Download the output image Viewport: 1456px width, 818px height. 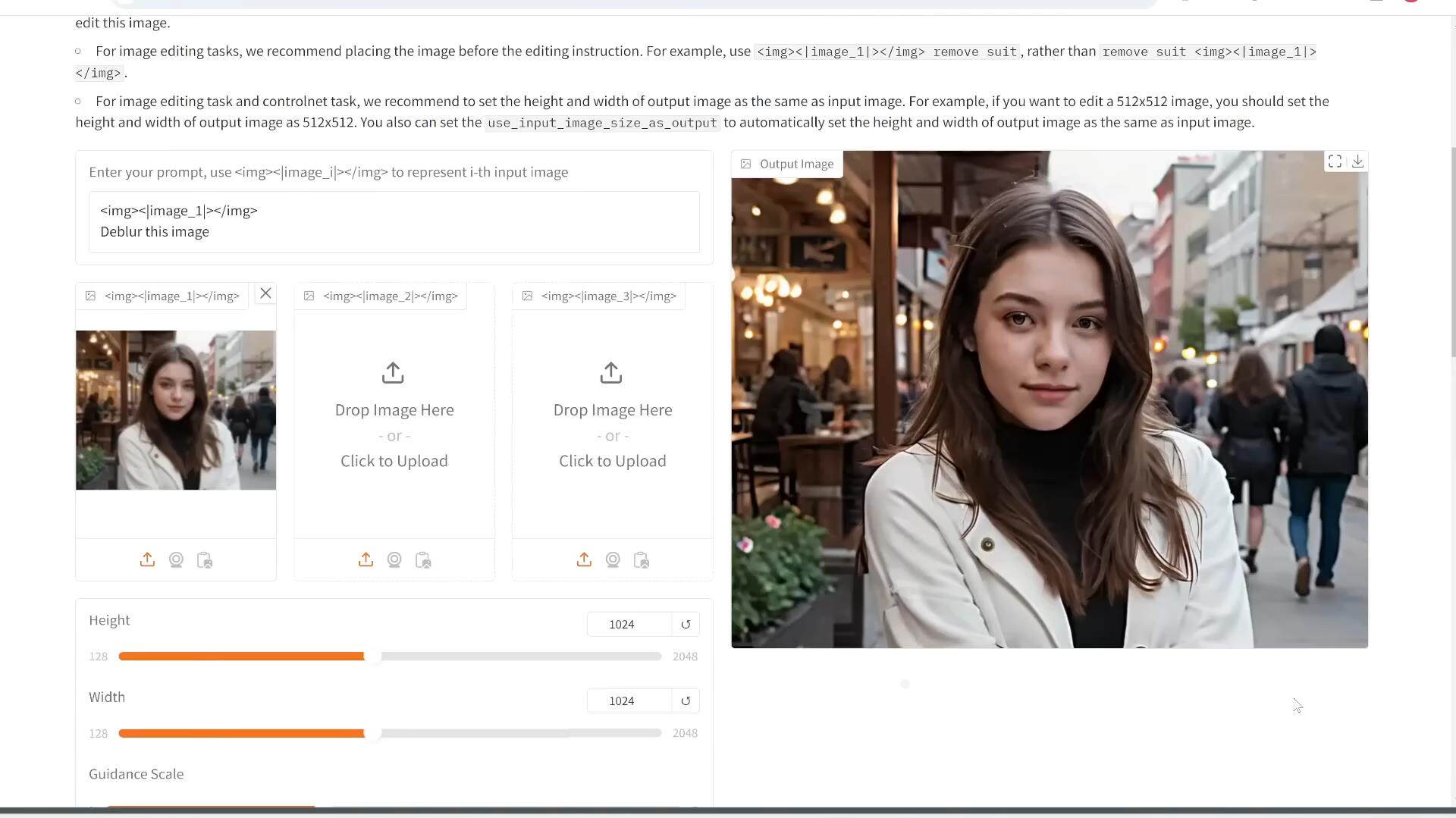click(1357, 161)
